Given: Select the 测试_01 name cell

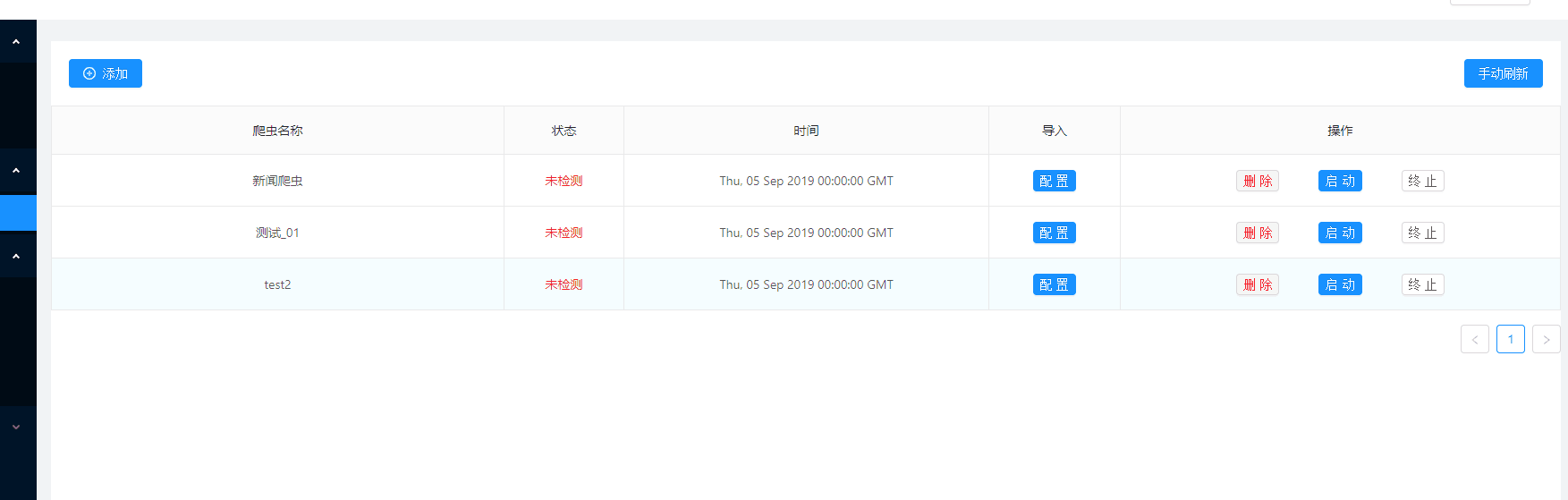Looking at the screenshot, I should pyautogui.click(x=277, y=233).
